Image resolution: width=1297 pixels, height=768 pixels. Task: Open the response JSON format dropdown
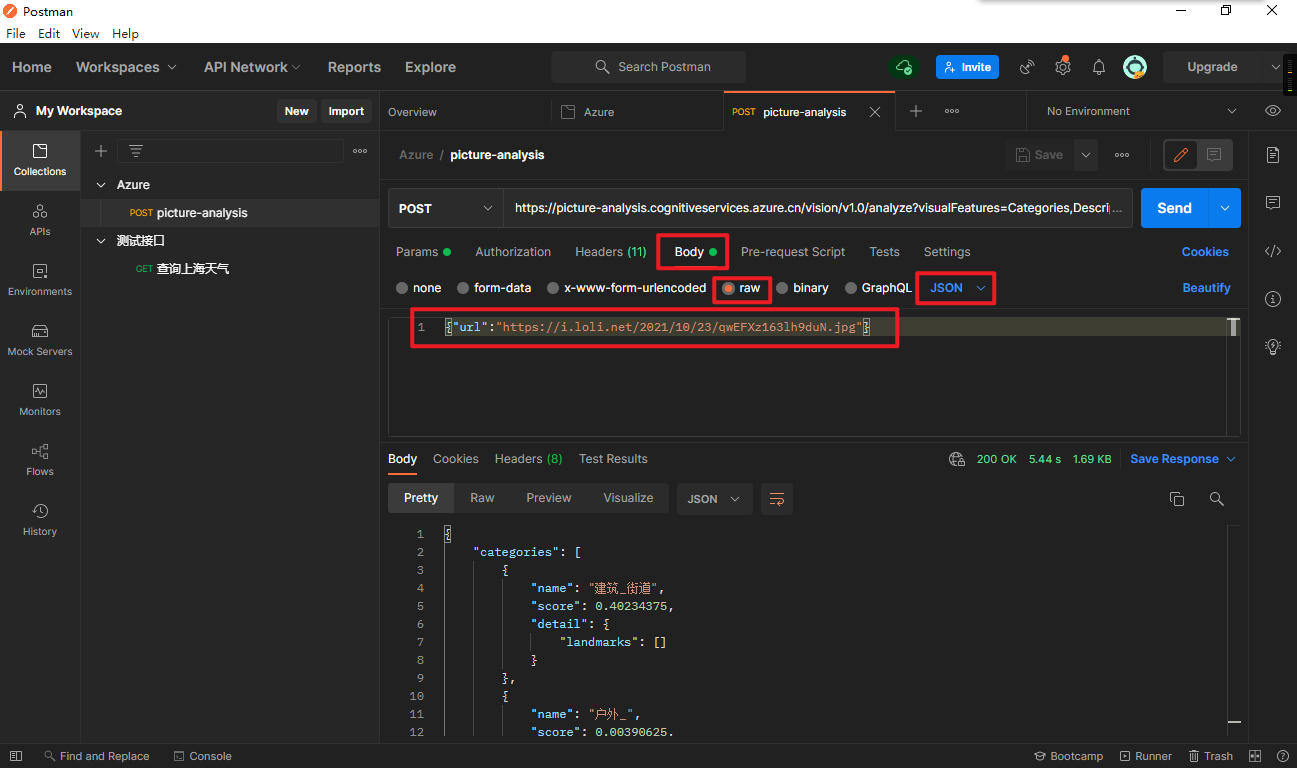pyautogui.click(x=715, y=499)
